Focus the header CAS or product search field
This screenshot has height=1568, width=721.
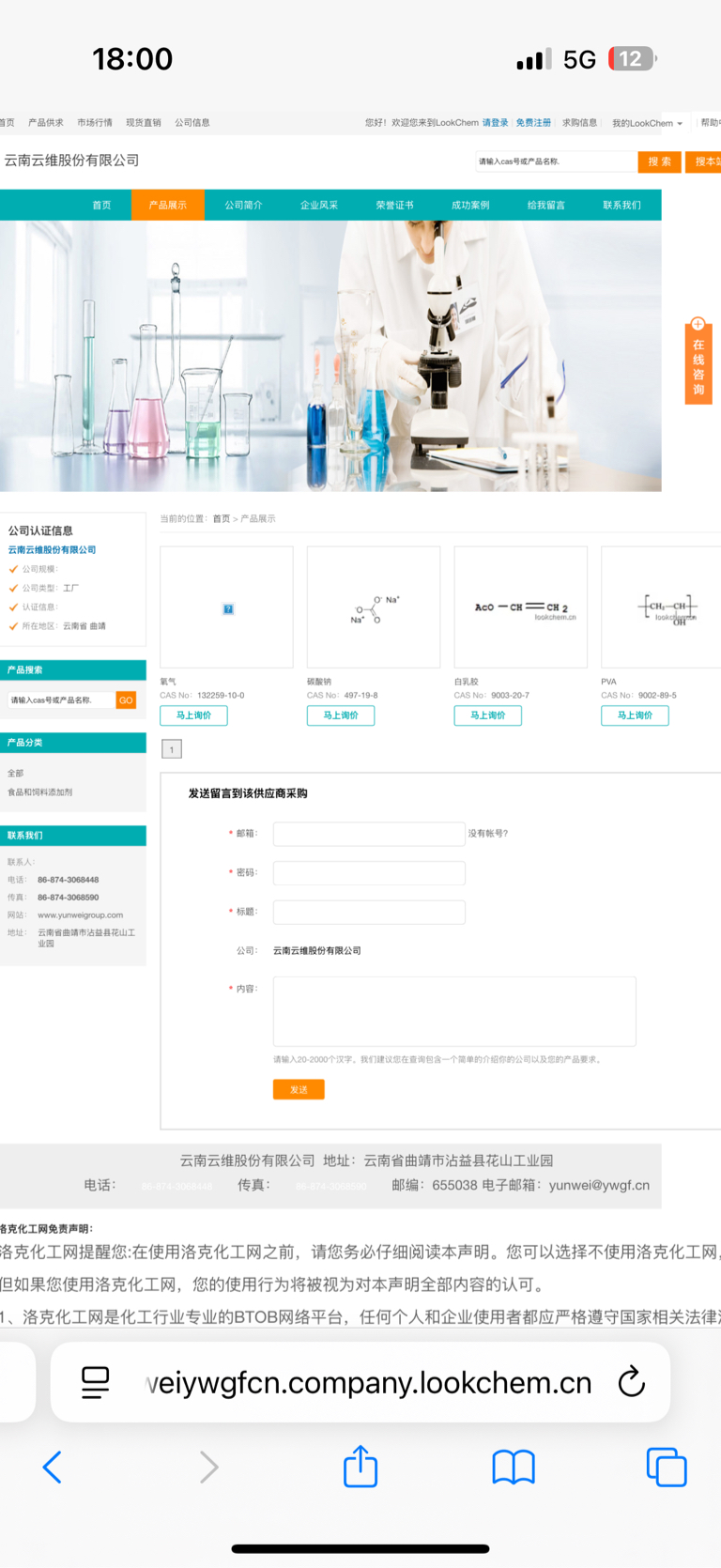pyautogui.click(x=556, y=161)
